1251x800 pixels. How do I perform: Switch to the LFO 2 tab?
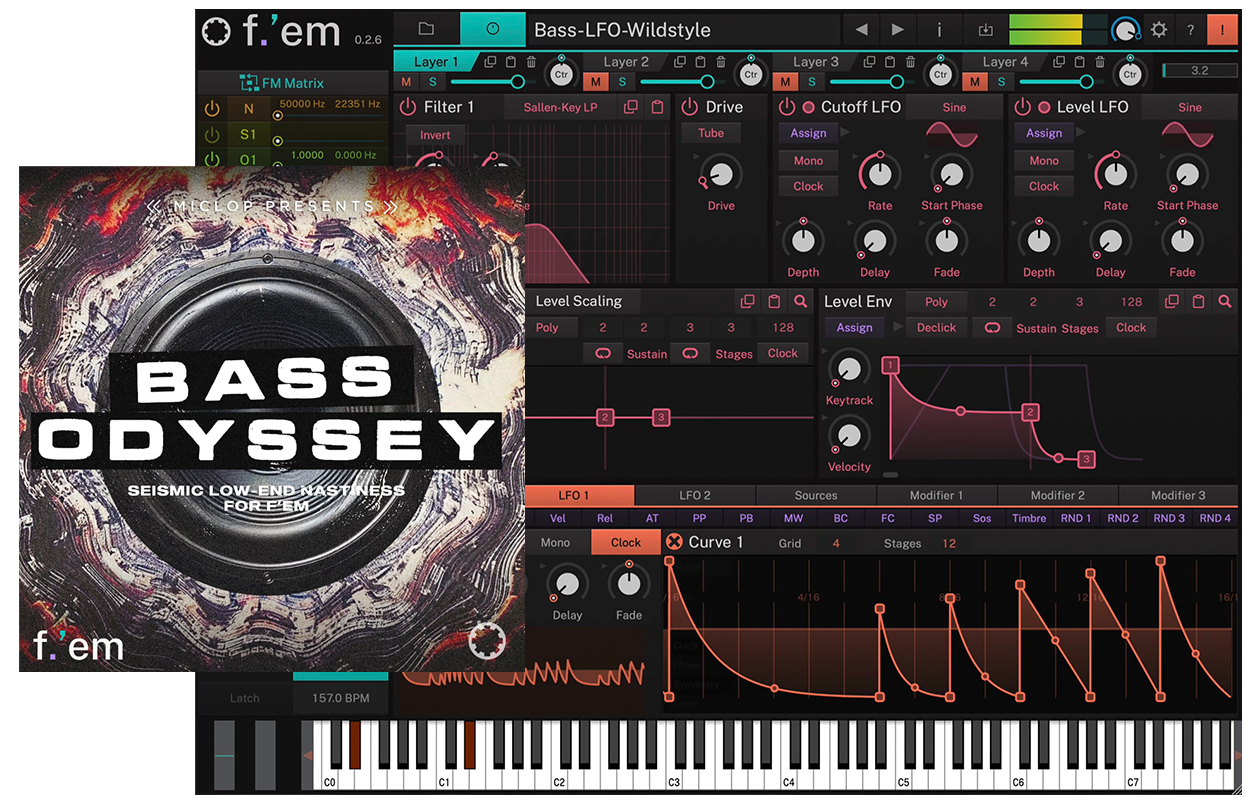(x=695, y=495)
